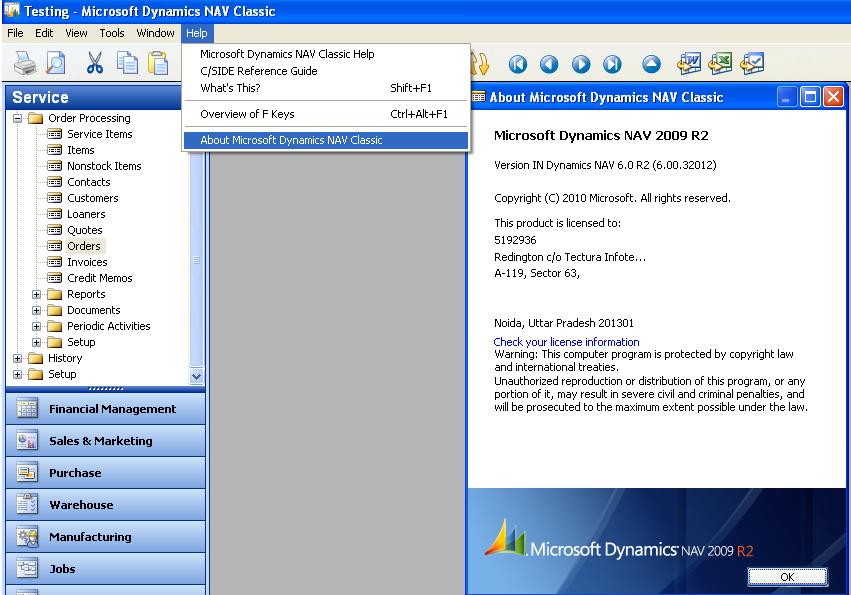Select Orders in the Service tree
Viewport: 851px width, 595px height.
coord(84,246)
